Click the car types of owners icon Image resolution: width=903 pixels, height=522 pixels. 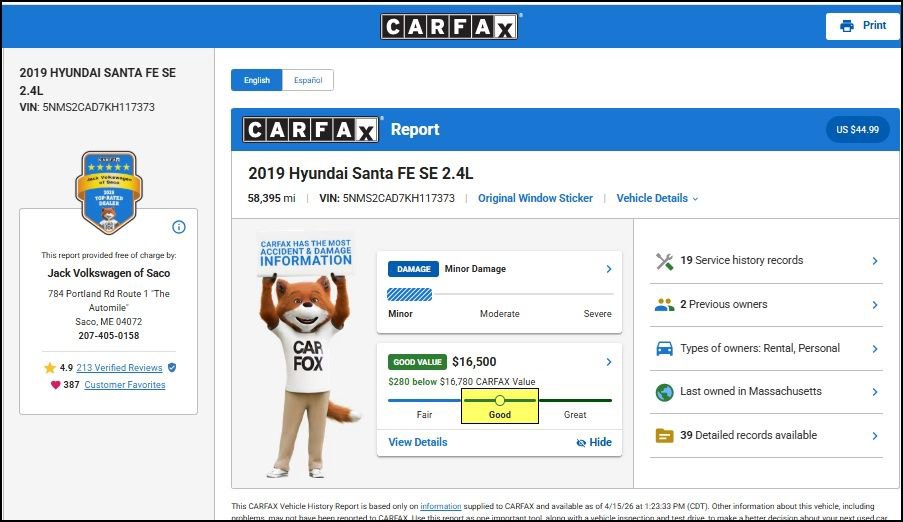coord(665,349)
